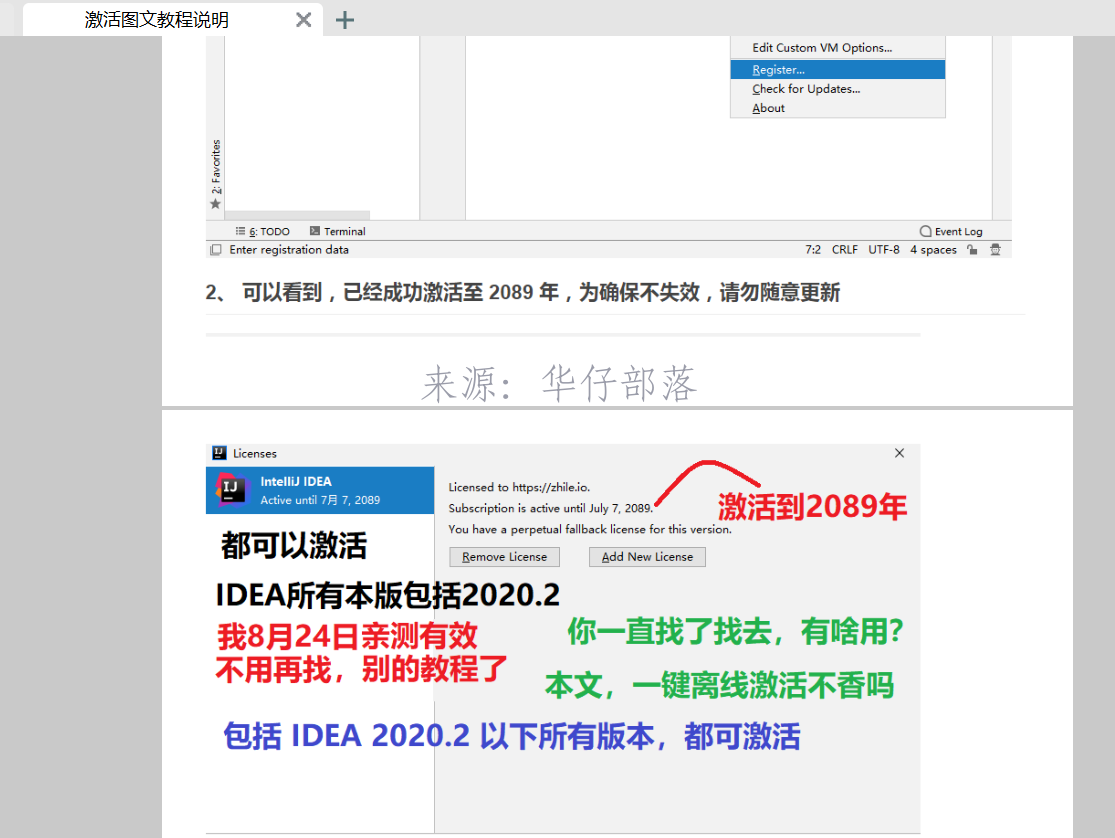Open a new tab with plus button
The width and height of the screenshot is (1115, 838).
(345, 20)
